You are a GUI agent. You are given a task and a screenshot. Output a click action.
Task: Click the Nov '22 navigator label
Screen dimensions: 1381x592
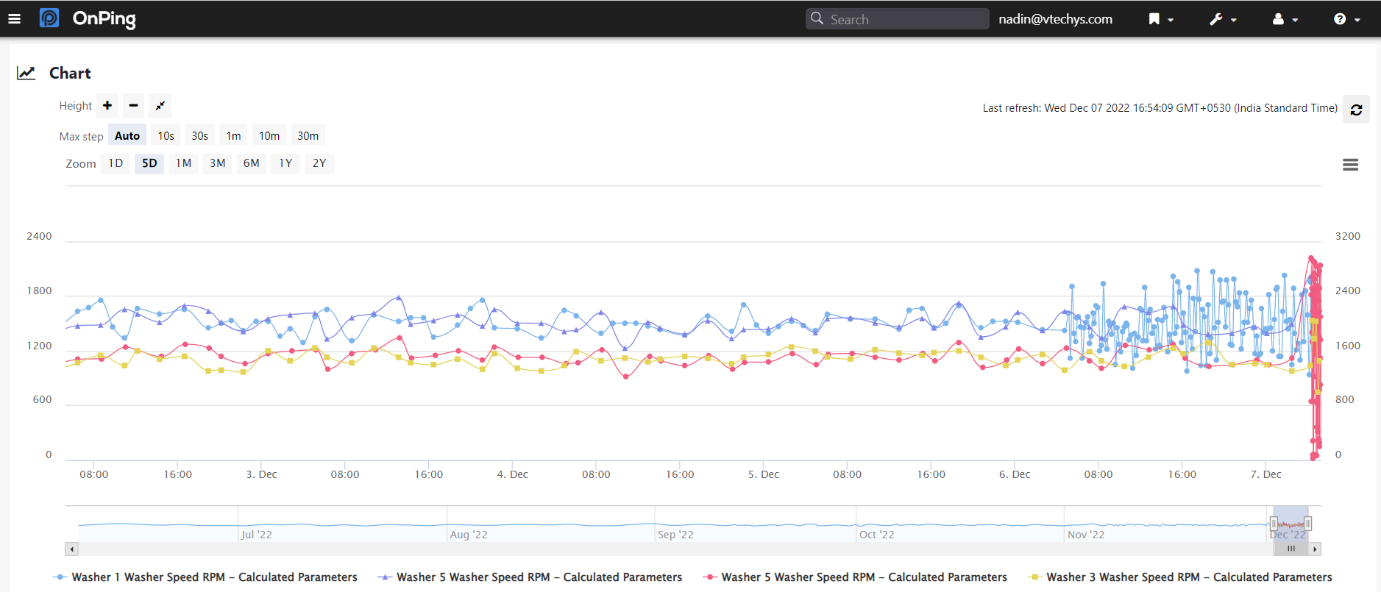coord(1086,535)
